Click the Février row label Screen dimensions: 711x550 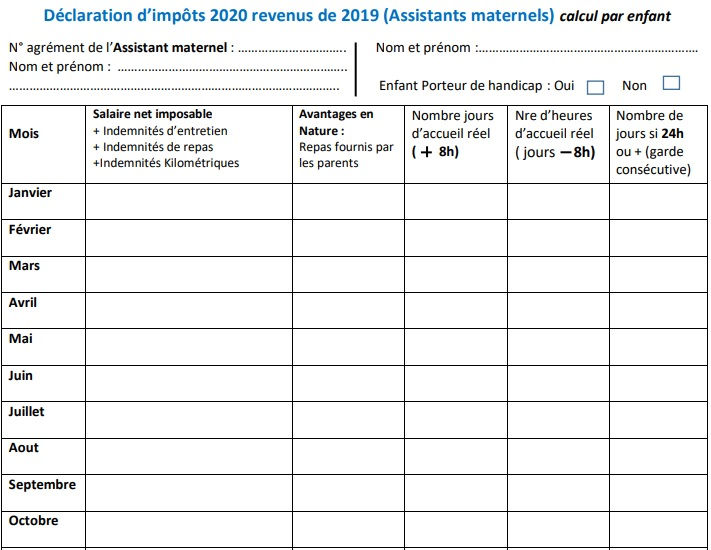[x=30, y=229]
